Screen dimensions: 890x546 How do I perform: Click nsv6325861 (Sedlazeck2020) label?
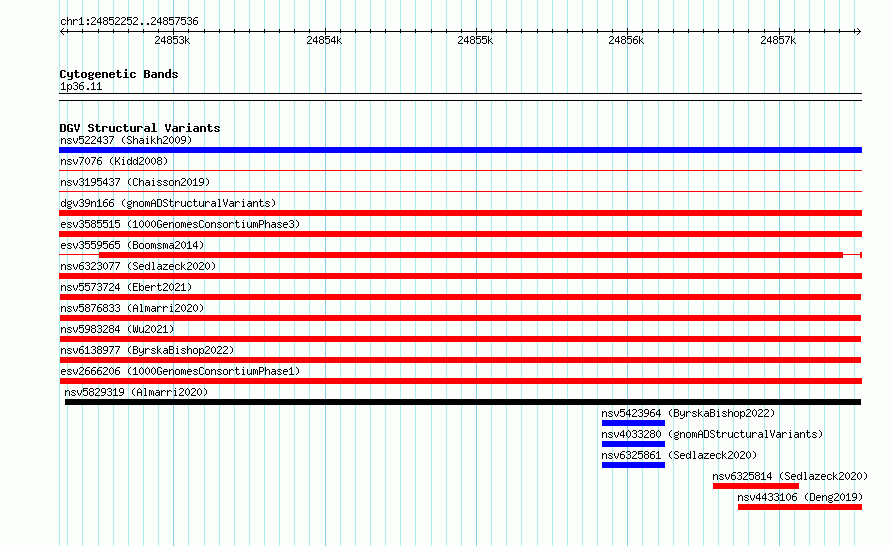679,455
